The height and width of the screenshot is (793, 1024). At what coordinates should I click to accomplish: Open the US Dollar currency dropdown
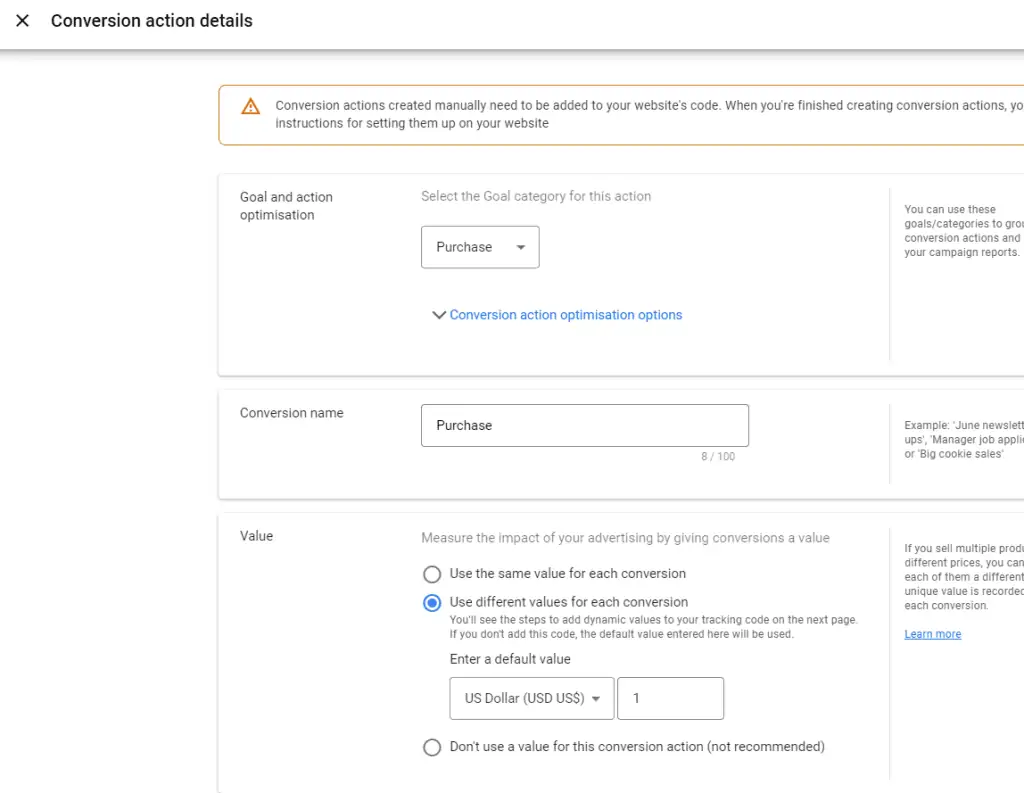click(x=531, y=698)
